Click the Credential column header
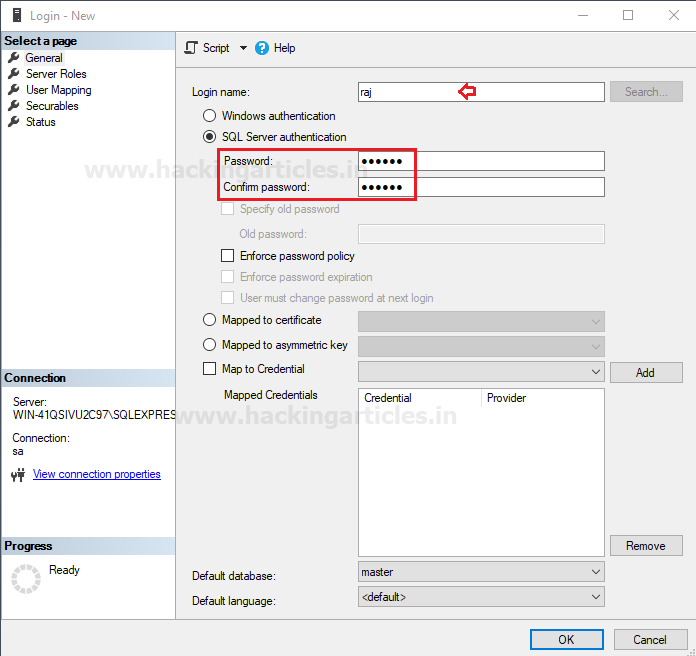The height and width of the screenshot is (656, 696). point(420,398)
